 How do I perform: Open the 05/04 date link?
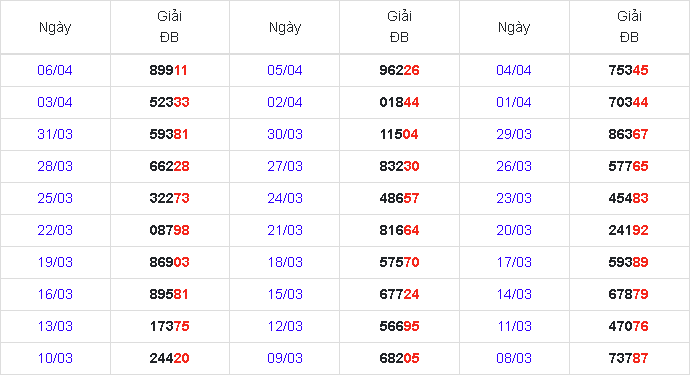pos(285,70)
